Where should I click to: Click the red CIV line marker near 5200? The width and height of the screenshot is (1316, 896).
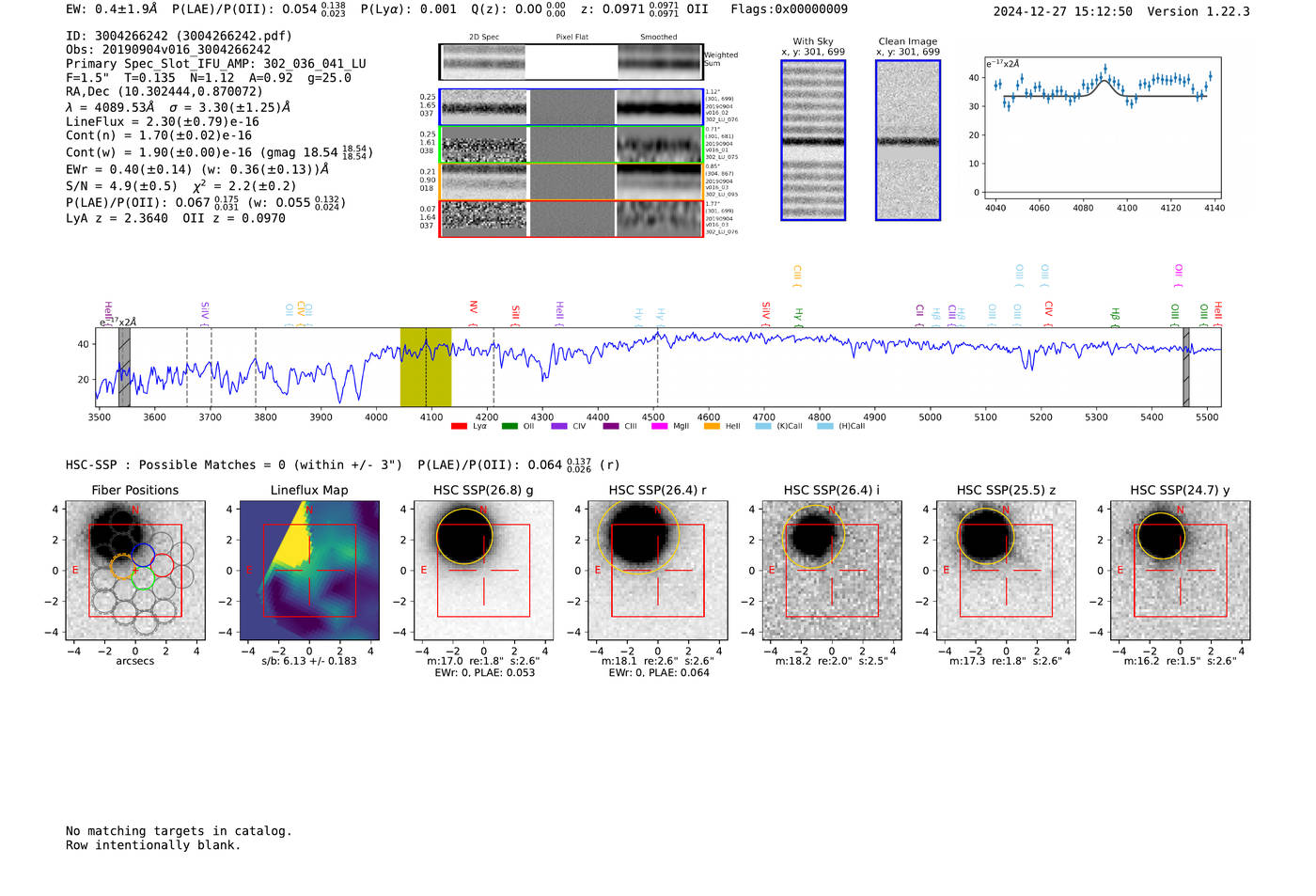pyautogui.click(x=1049, y=313)
